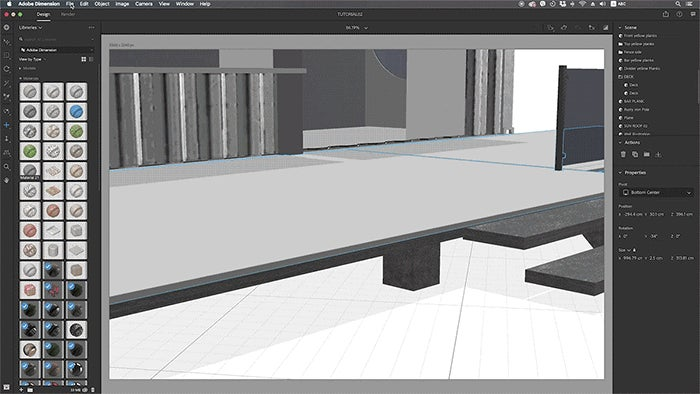
Task: Duplicate the selection using the Actions icon
Action: (635, 154)
